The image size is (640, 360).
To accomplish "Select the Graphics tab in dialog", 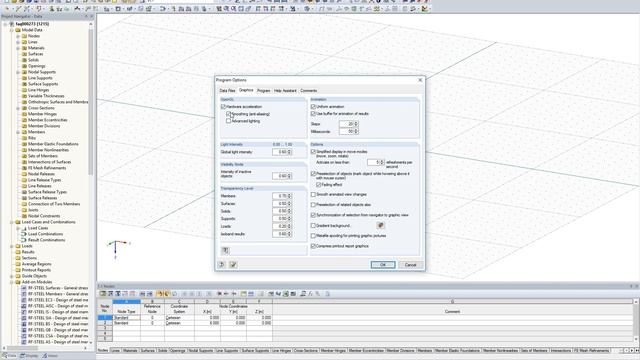I will coord(246,90).
